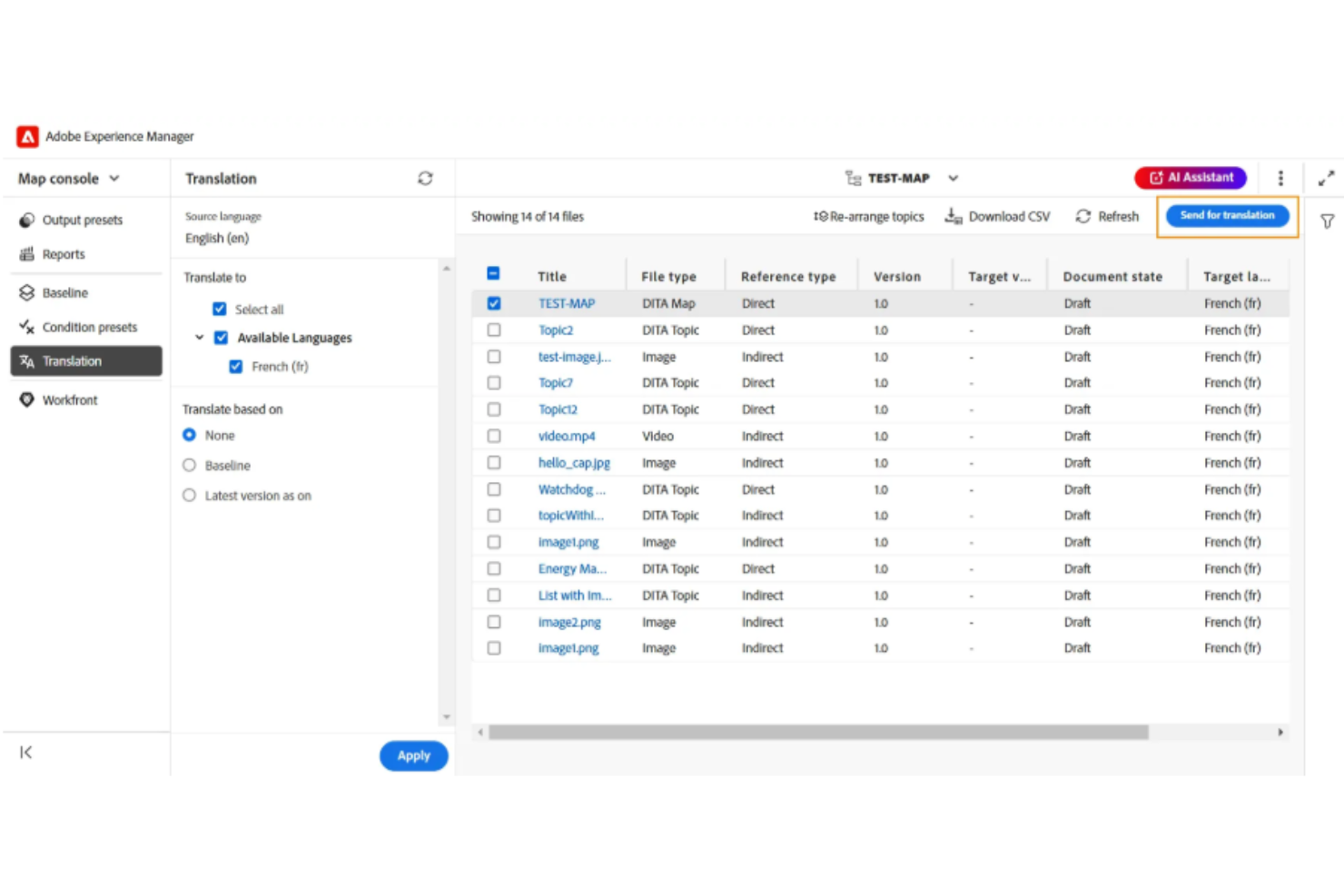Collapse the Available Languages tree
The height and width of the screenshot is (896, 1344).
tap(199, 338)
